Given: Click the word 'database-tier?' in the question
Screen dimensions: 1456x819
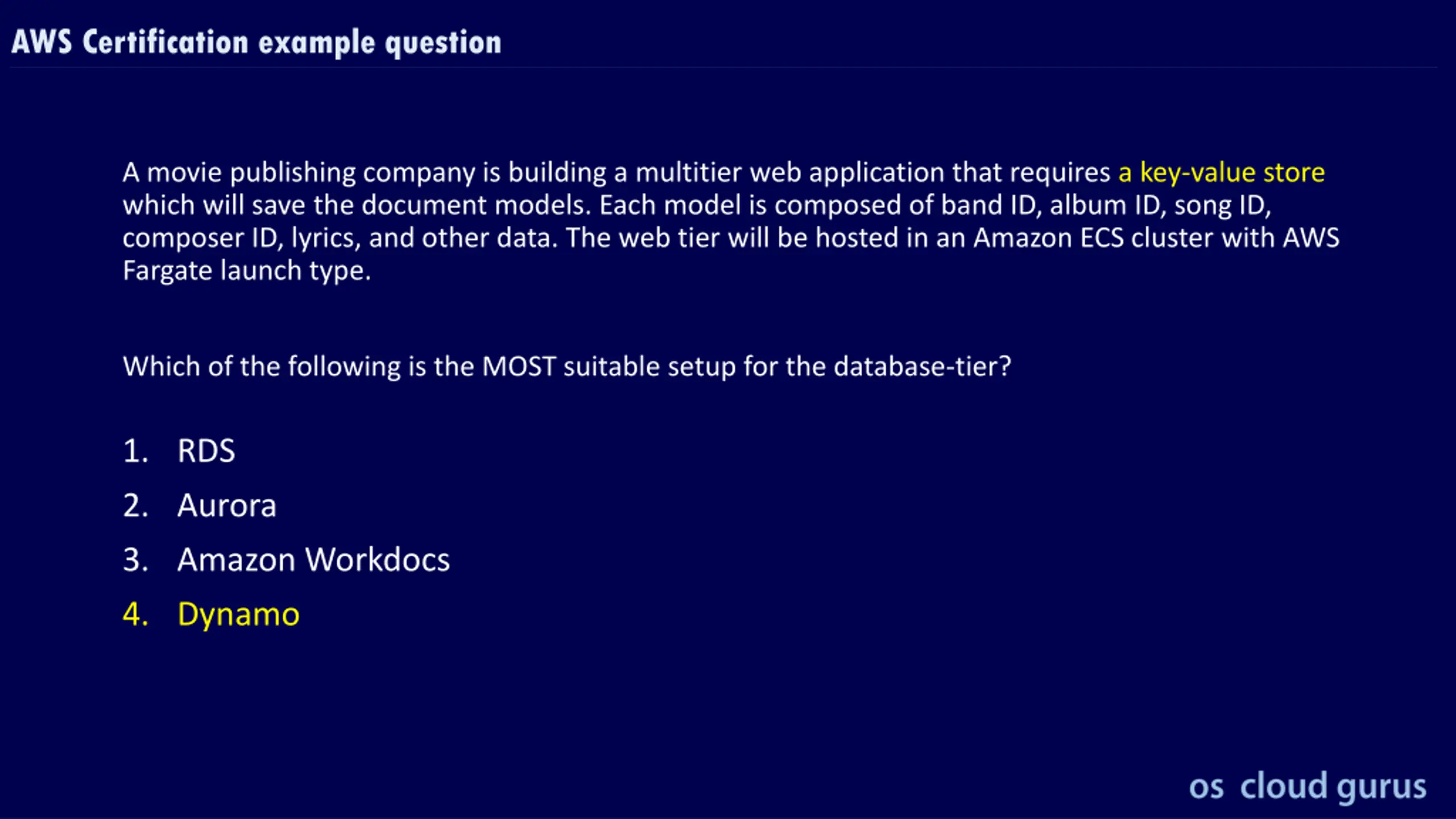Looking at the screenshot, I should (923, 366).
